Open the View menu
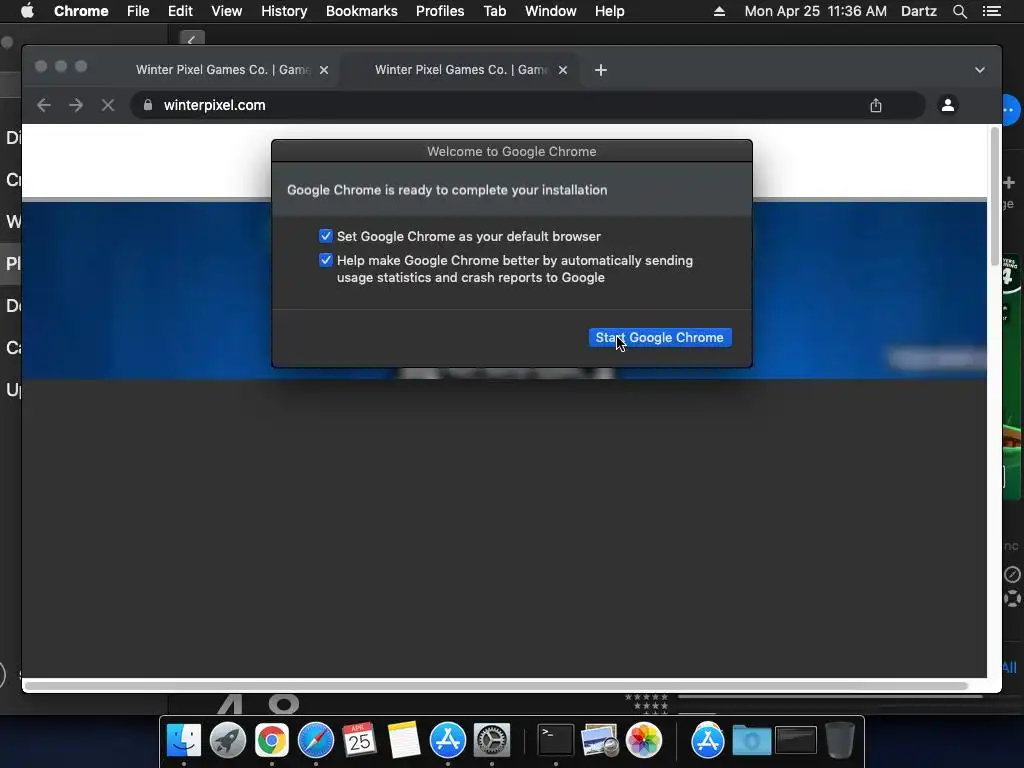 [x=227, y=11]
